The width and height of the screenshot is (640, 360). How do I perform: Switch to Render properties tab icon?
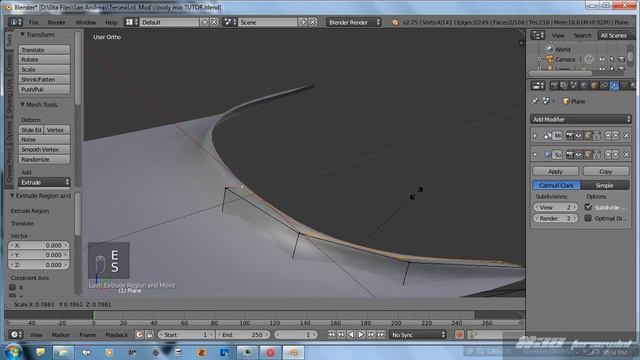[554, 85]
